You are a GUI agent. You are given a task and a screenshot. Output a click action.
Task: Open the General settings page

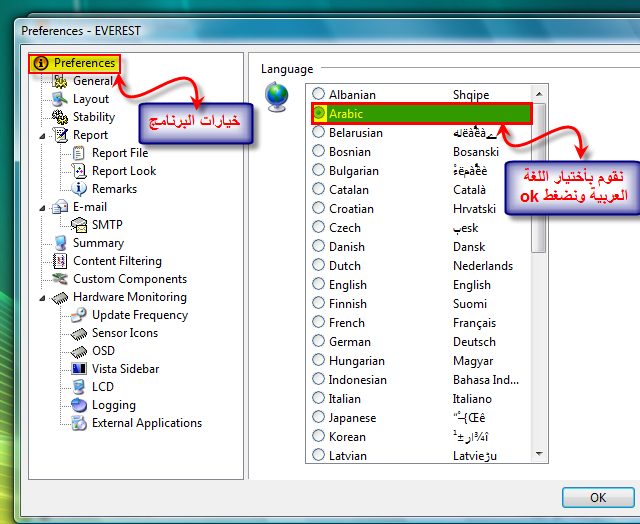coord(92,81)
